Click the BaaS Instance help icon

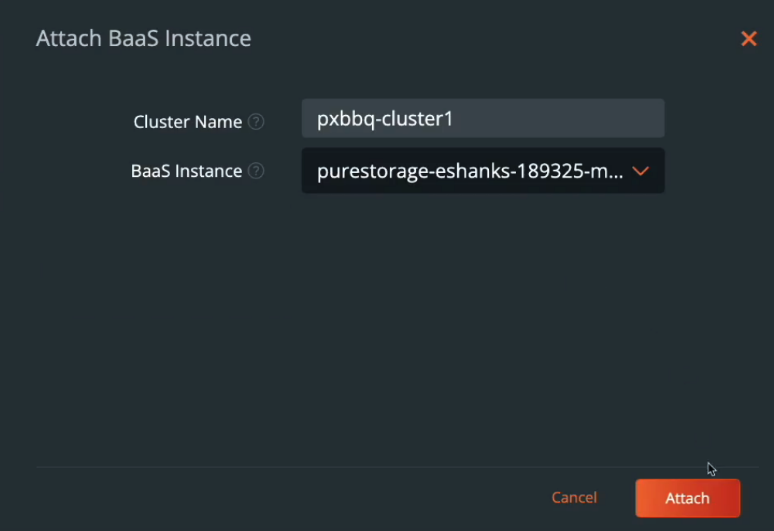pos(256,171)
